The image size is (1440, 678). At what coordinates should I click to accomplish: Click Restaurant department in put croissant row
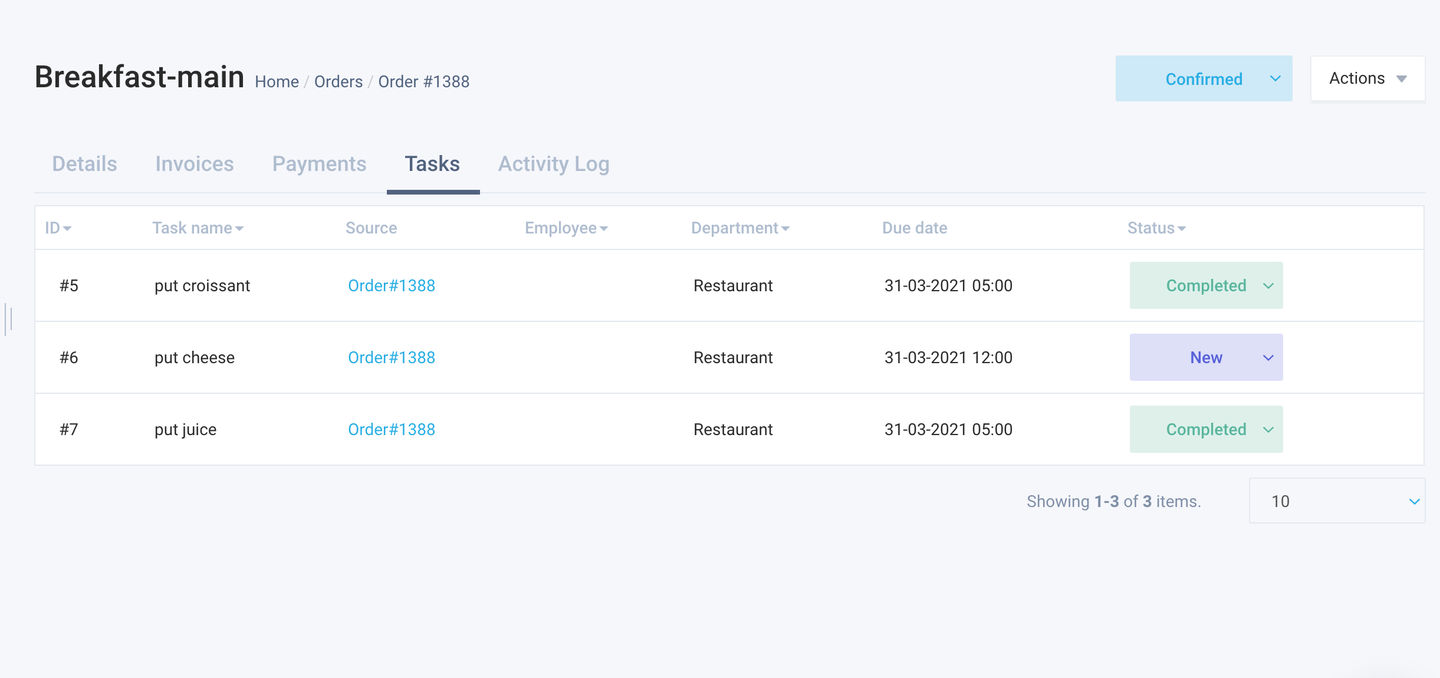click(x=733, y=286)
